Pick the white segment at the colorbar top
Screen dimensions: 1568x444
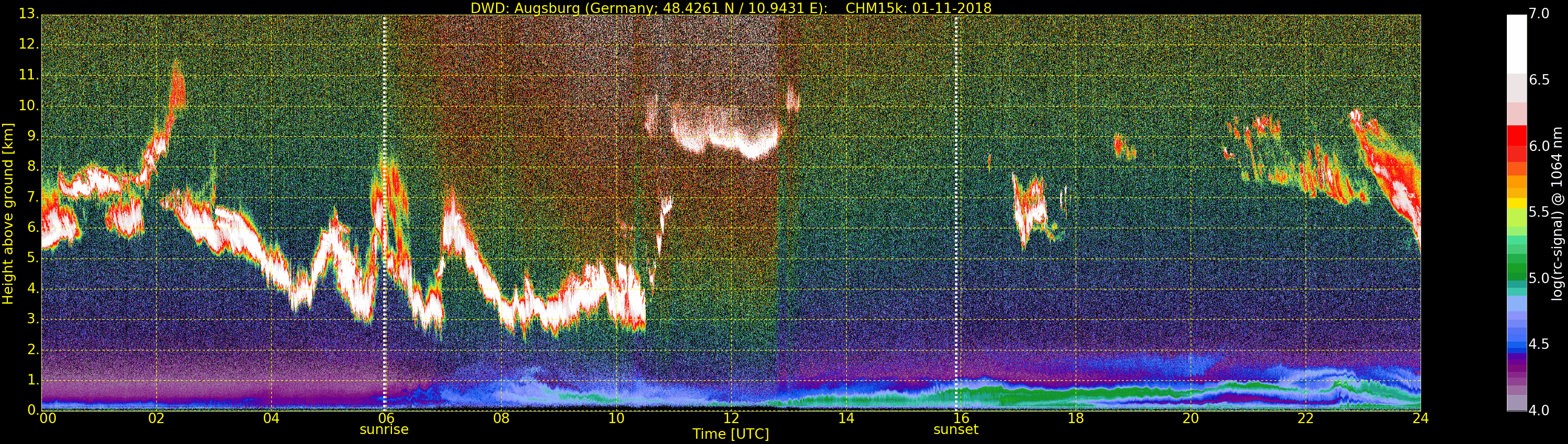click(x=1516, y=43)
